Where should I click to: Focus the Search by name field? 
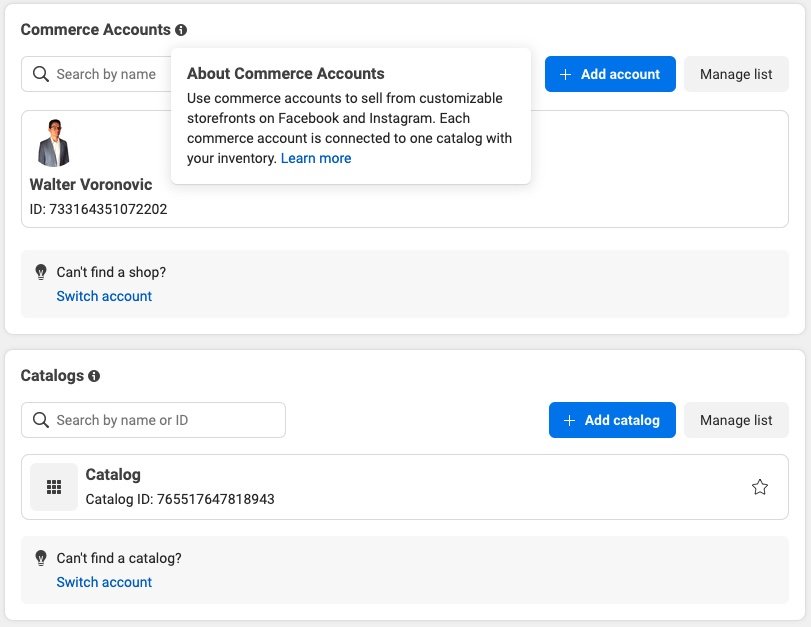click(x=105, y=74)
